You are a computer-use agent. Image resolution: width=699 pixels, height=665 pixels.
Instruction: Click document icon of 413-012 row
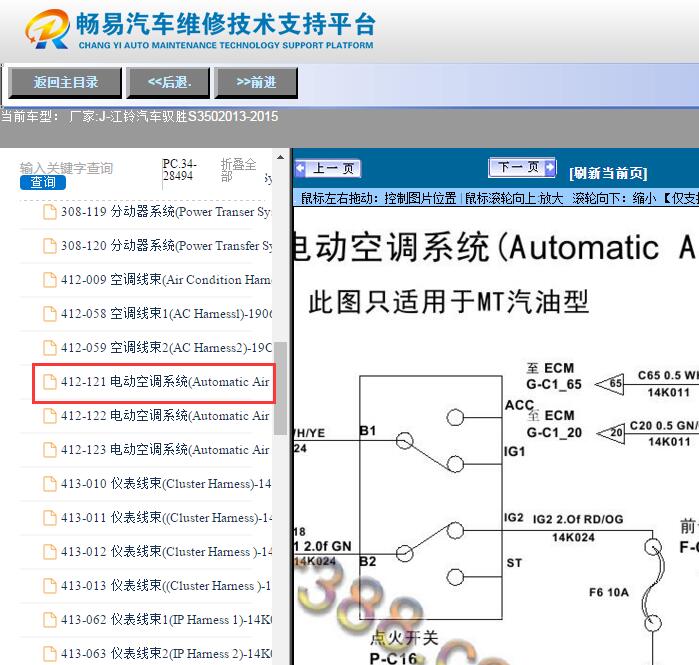click(x=49, y=551)
